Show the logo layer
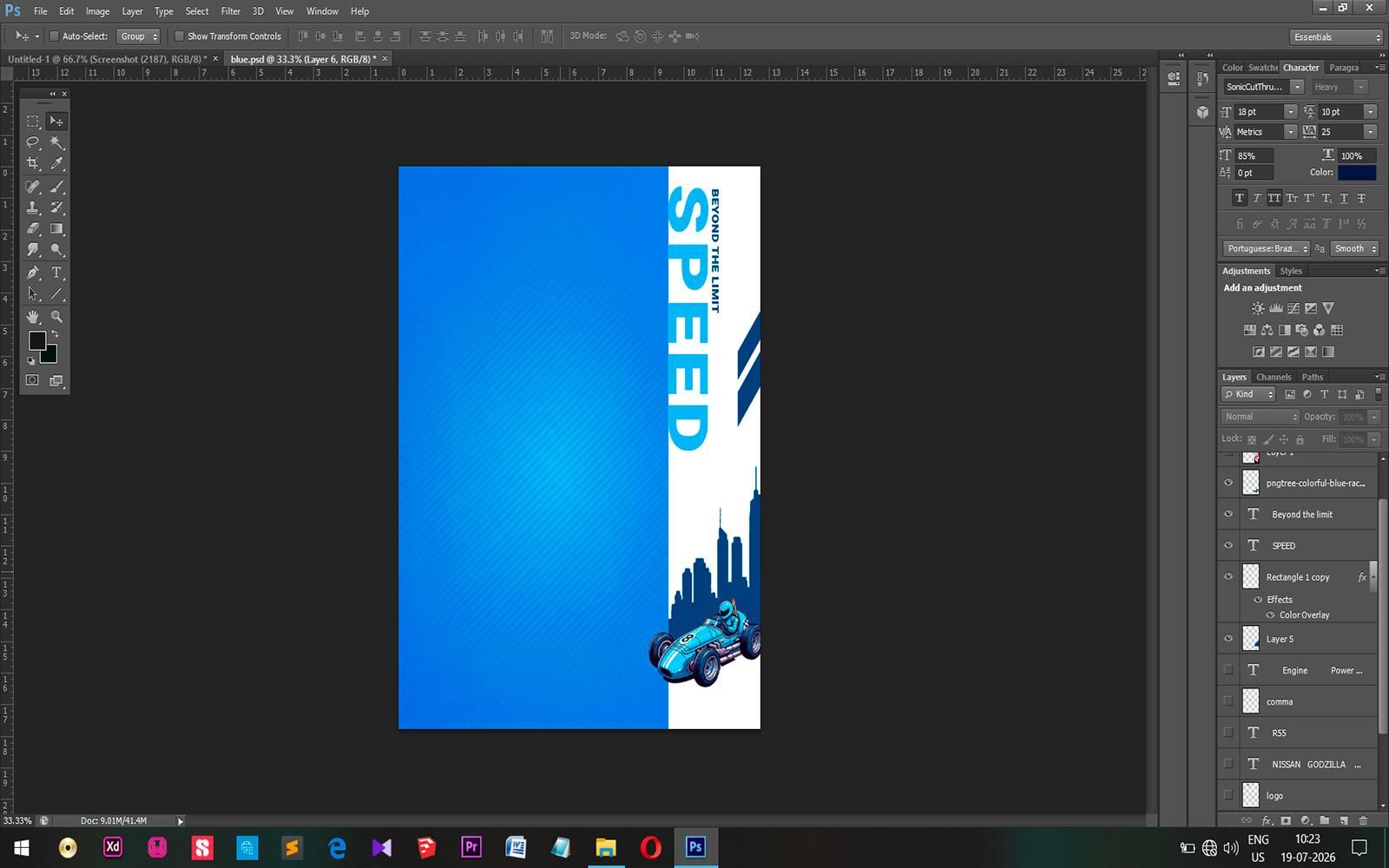 (1228, 795)
